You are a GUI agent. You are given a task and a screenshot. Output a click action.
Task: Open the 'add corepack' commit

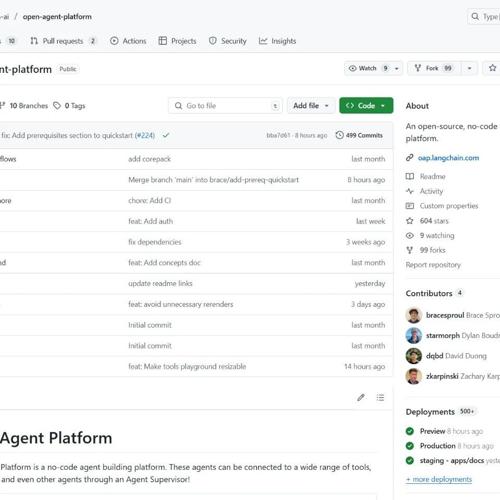point(149,159)
